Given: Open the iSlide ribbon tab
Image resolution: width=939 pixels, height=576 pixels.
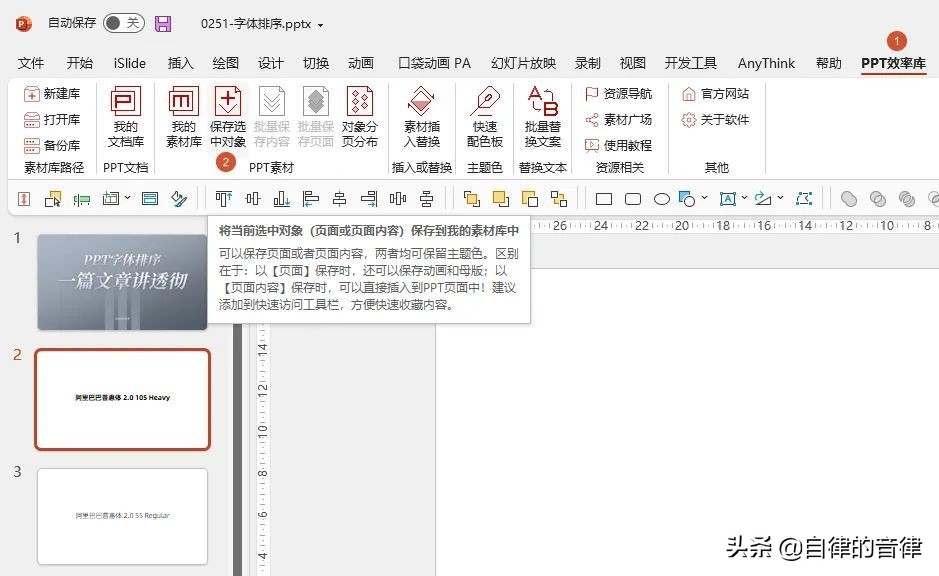Looking at the screenshot, I should tap(129, 62).
